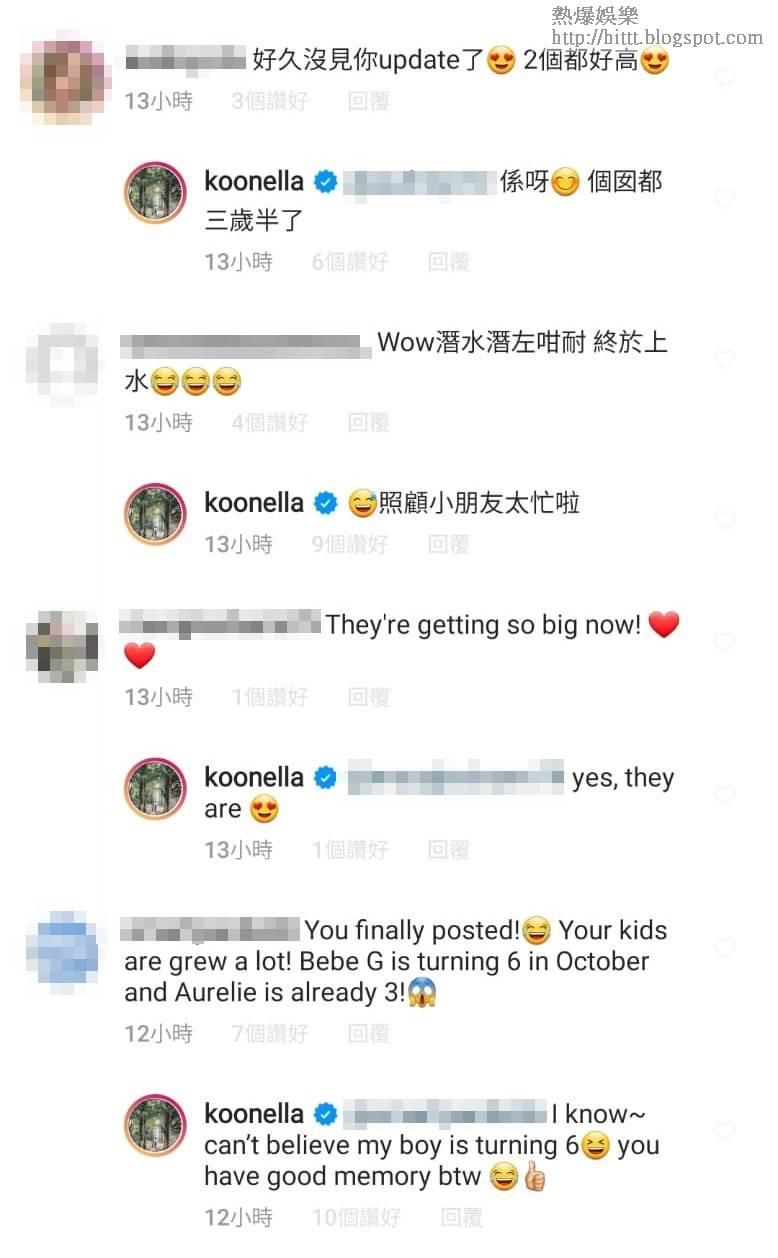778x1258 pixels.
Task: Open koonella avatar on '三歲半了' reply
Action: coord(155,193)
